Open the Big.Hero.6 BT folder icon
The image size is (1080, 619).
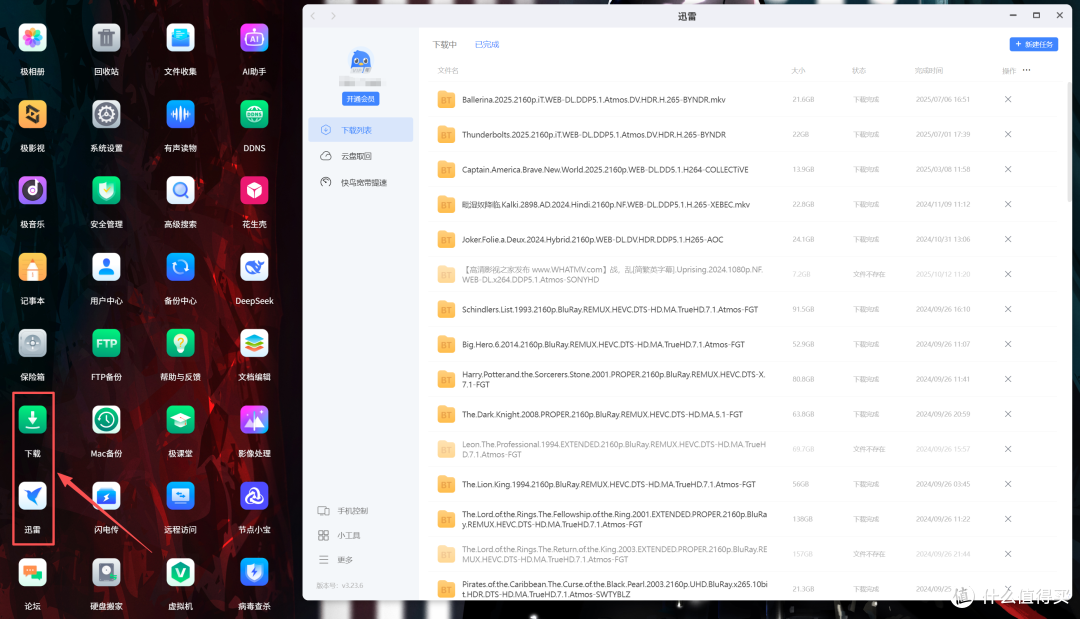point(446,344)
